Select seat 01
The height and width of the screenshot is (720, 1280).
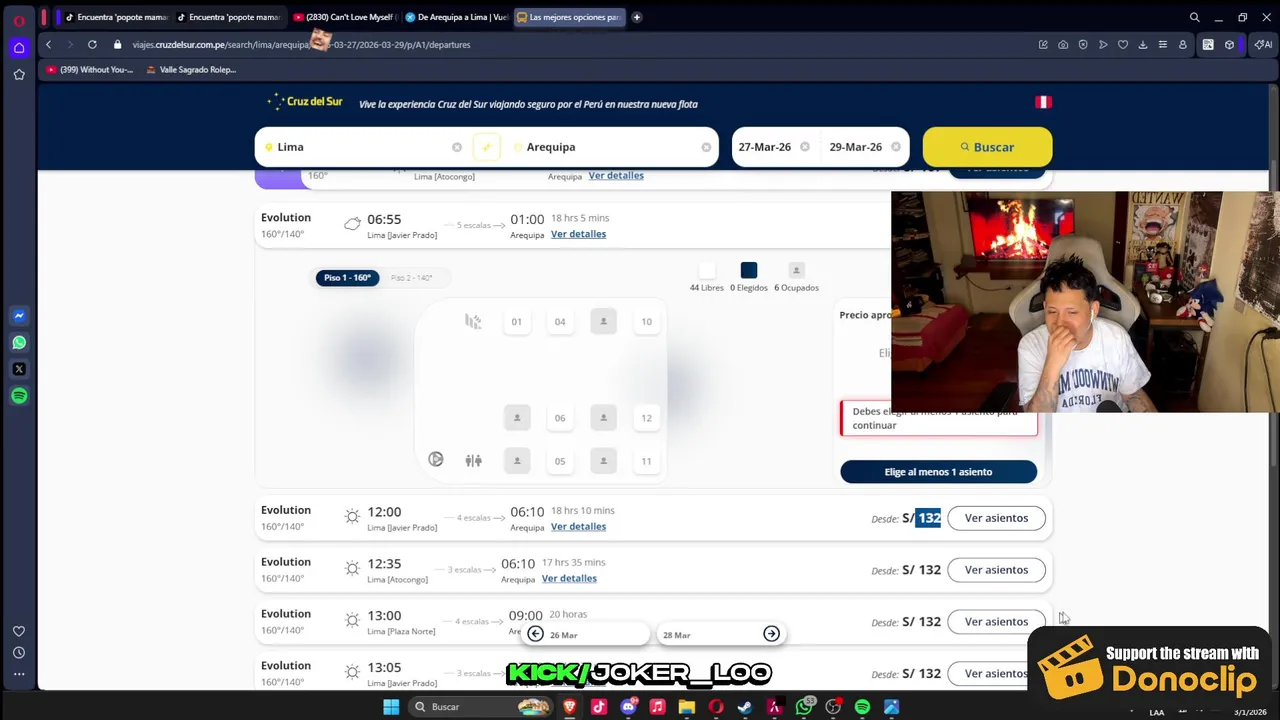click(x=516, y=322)
